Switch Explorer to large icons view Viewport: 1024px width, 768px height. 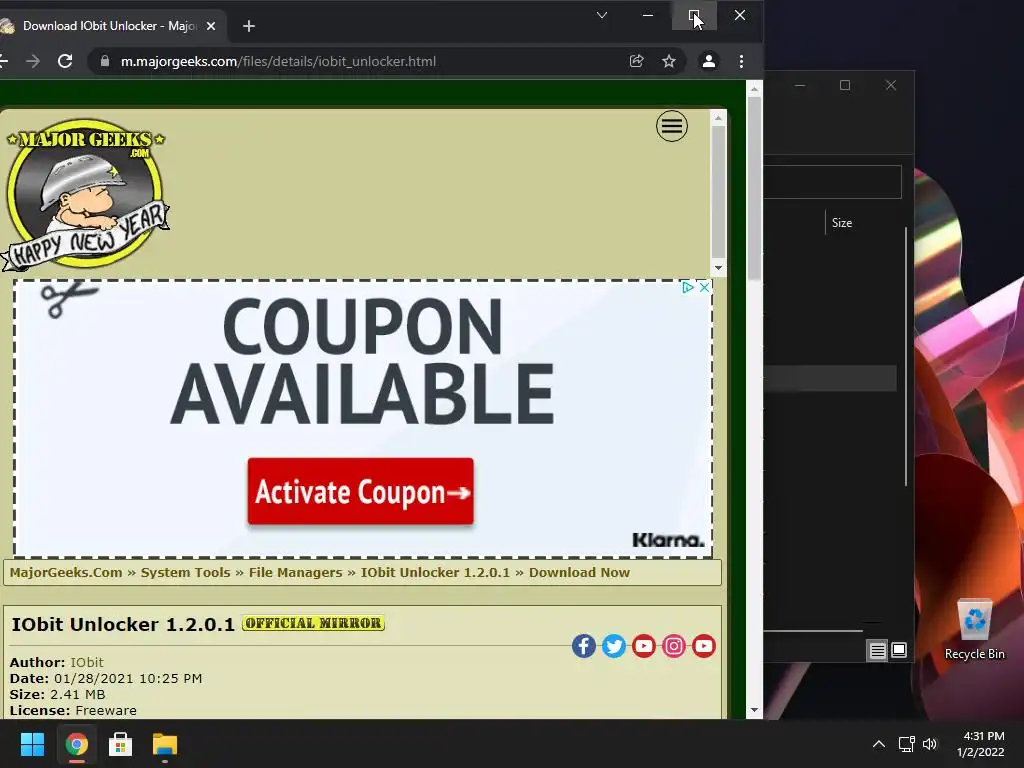[x=899, y=650]
